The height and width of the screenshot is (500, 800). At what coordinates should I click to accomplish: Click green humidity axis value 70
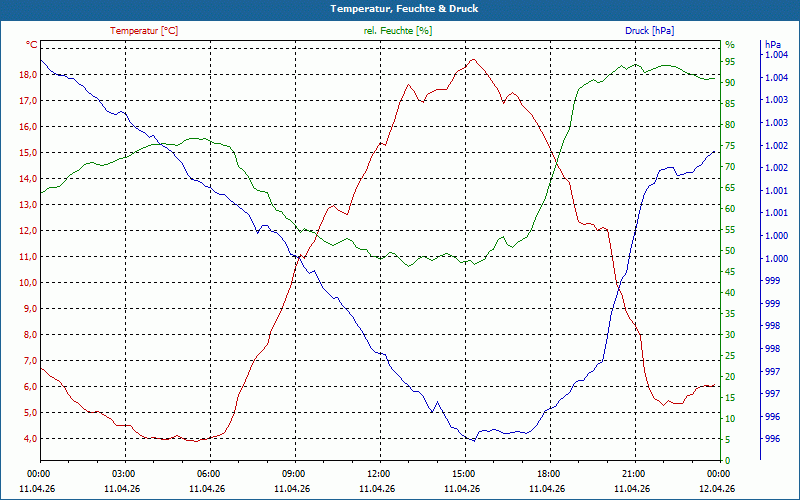click(730, 167)
